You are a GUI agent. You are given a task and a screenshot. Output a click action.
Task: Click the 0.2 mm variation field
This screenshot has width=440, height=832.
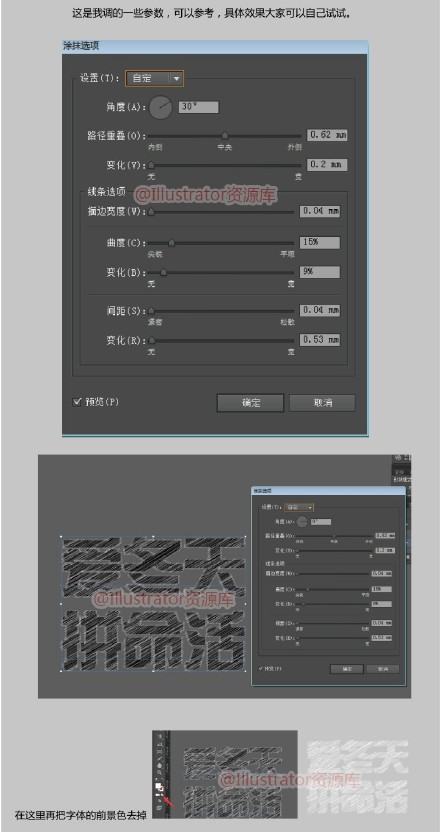327,164
